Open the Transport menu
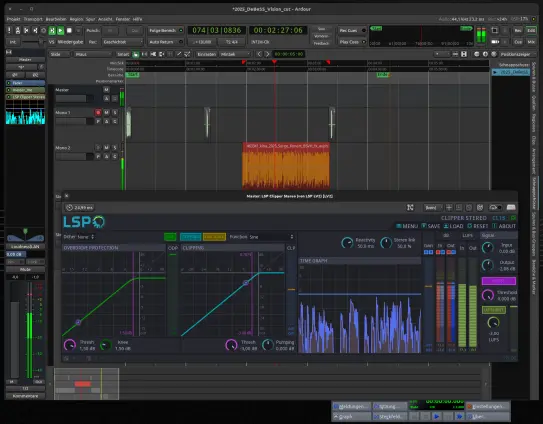 pyautogui.click(x=33, y=19)
